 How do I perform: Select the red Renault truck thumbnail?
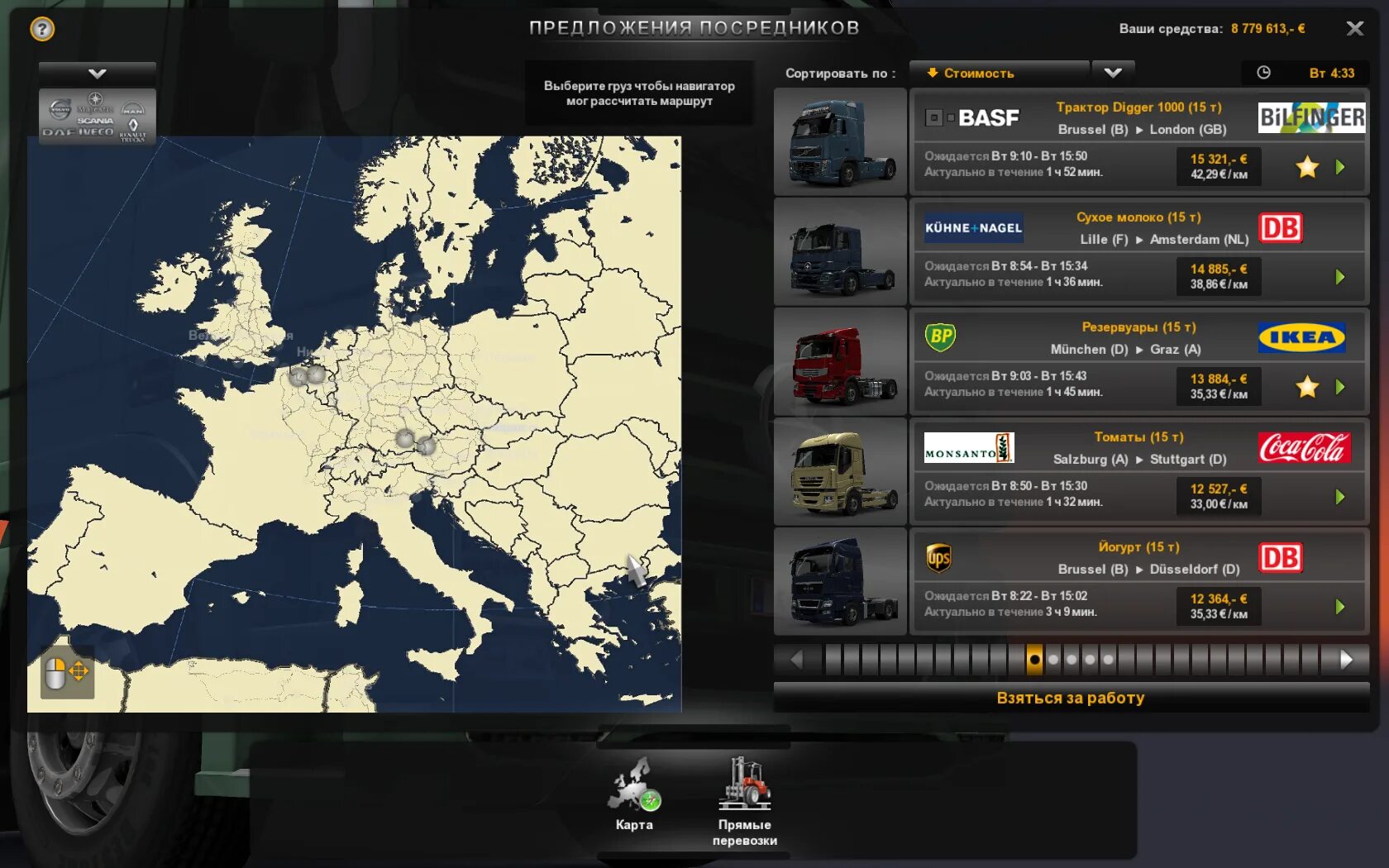841,362
